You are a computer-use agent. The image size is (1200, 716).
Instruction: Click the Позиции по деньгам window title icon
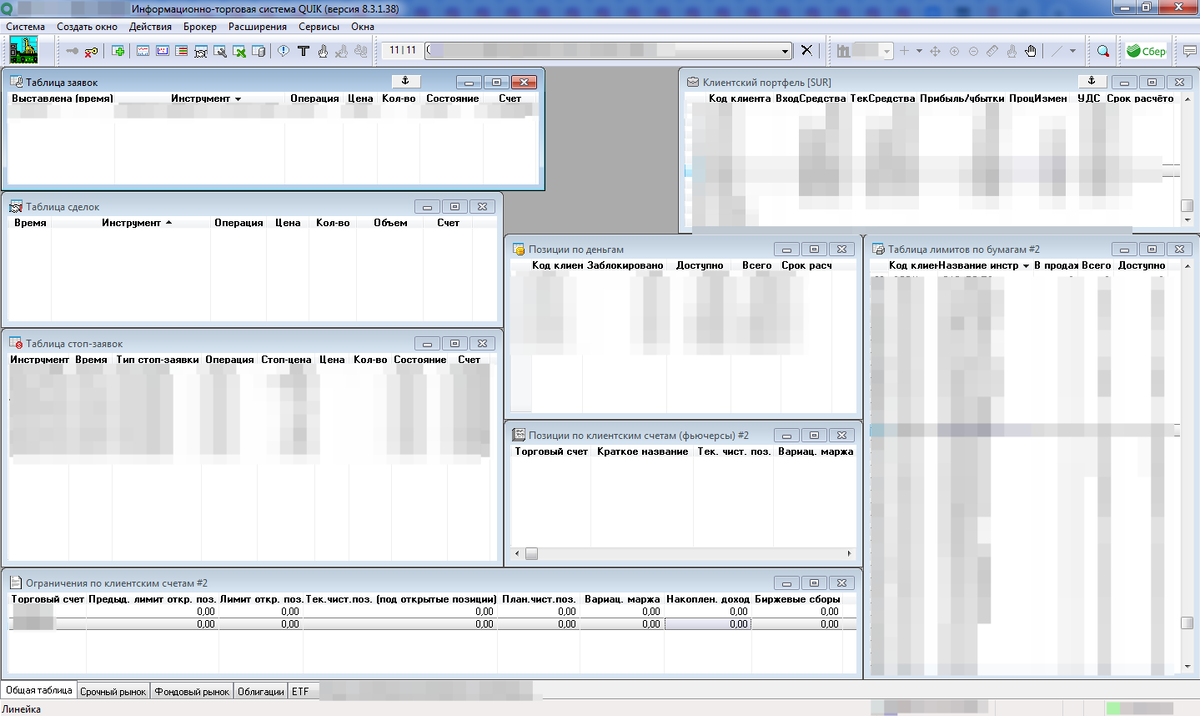[519, 249]
